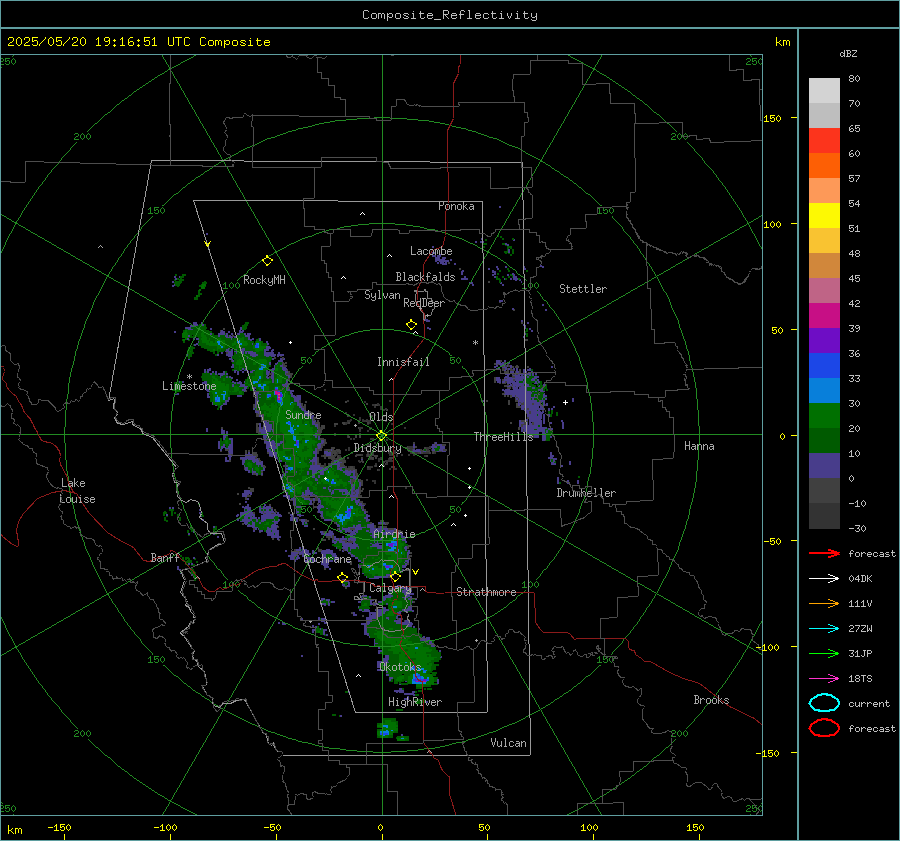
Task: Click the yellow diamond marker beside RockyMH
Action: point(267,261)
